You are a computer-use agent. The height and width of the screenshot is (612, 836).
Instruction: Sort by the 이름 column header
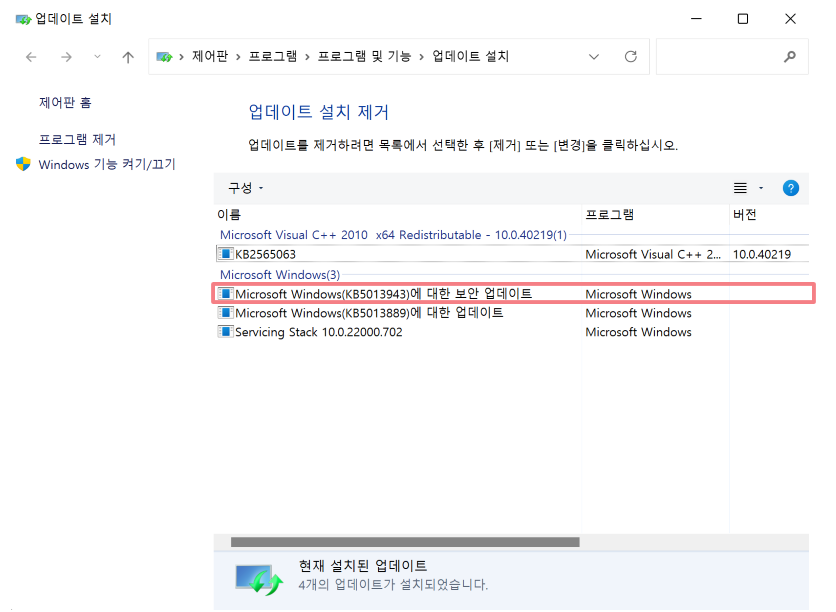click(397, 215)
